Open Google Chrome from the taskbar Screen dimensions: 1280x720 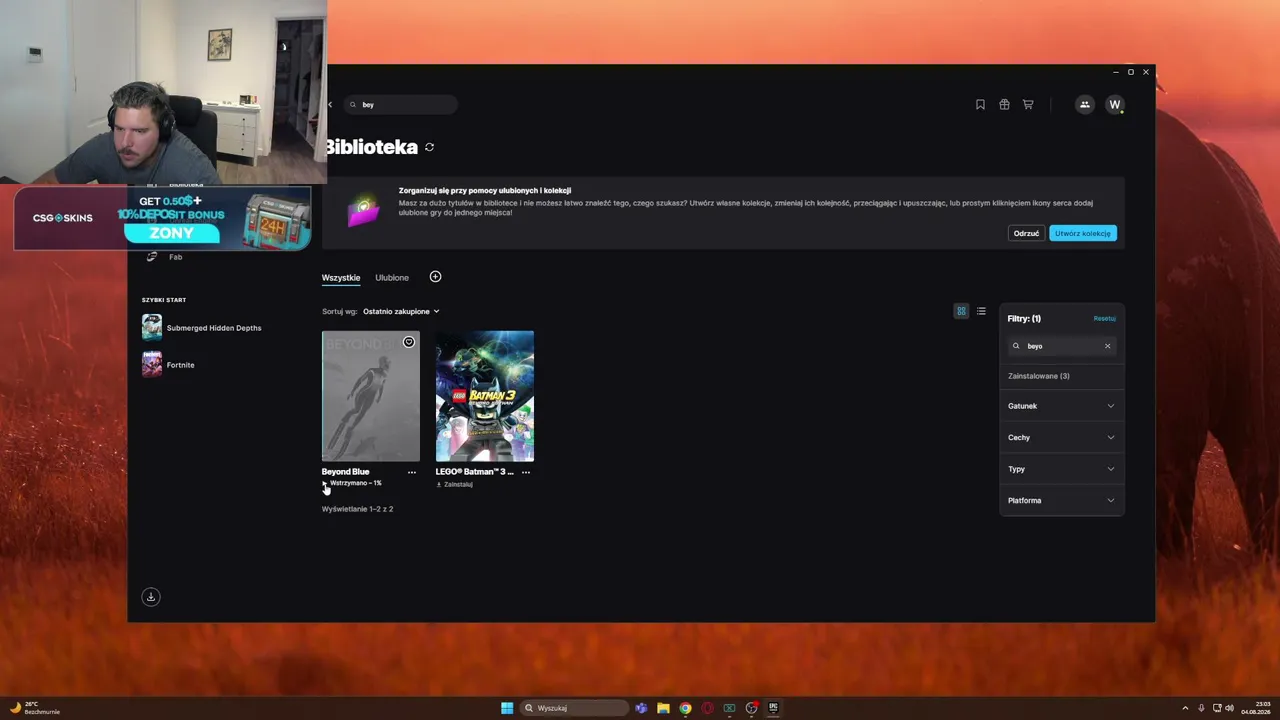pos(685,708)
